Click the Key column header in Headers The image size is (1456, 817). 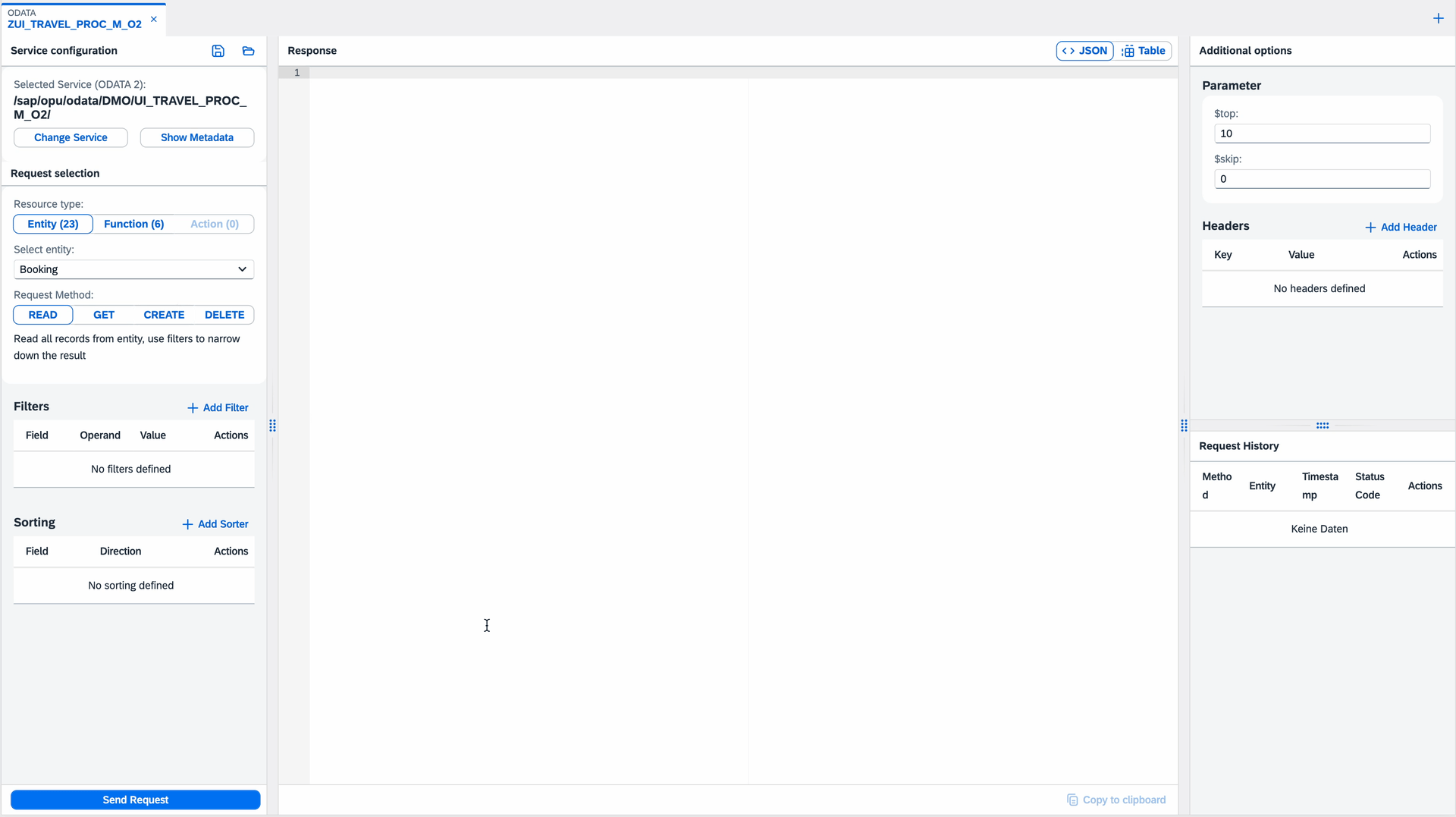tap(1222, 255)
